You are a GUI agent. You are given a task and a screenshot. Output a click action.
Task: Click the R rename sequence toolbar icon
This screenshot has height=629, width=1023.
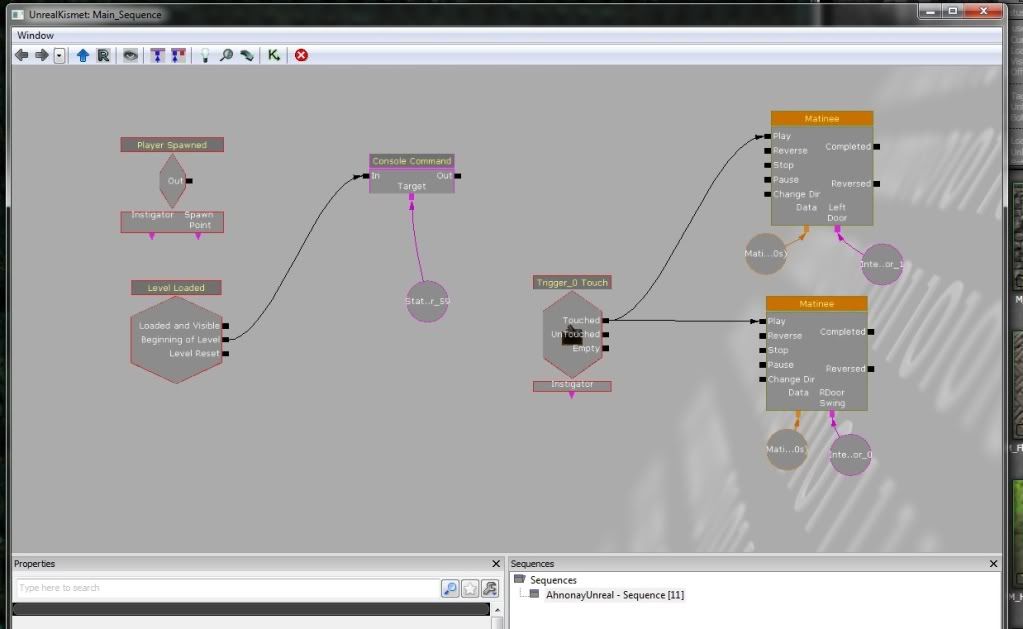coord(103,55)
